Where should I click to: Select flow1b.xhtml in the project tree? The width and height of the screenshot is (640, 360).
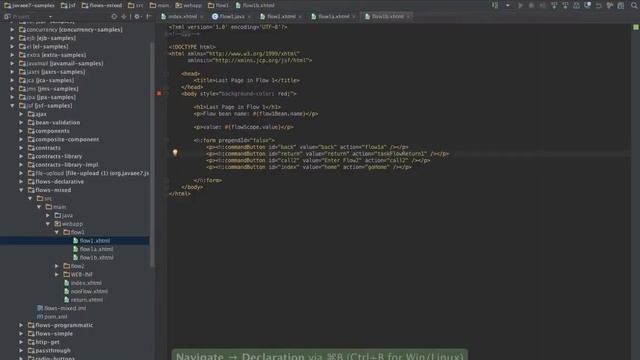[93, 258]
